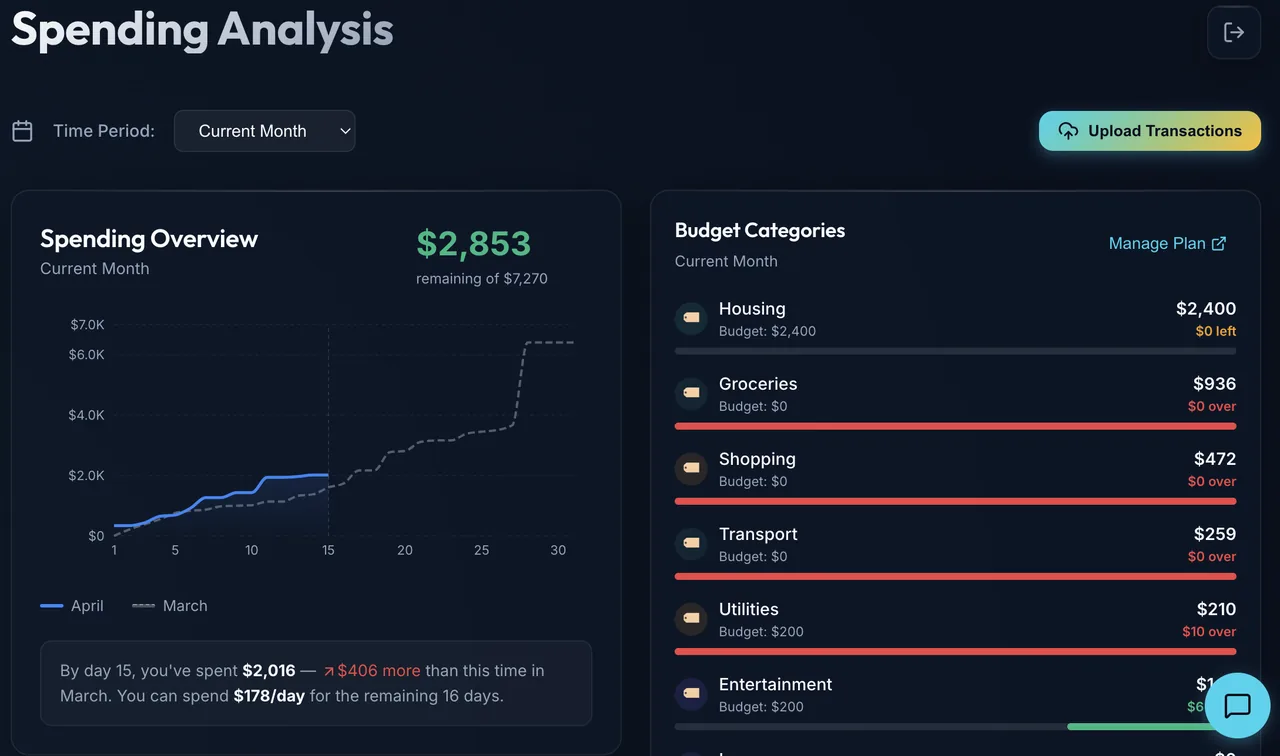
Task: Toggle the April series in chart legend
Action: (x=72, y=606)
